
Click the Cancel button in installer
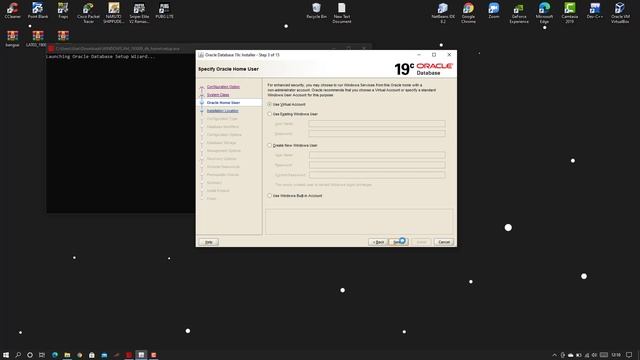tap(444, 242)
